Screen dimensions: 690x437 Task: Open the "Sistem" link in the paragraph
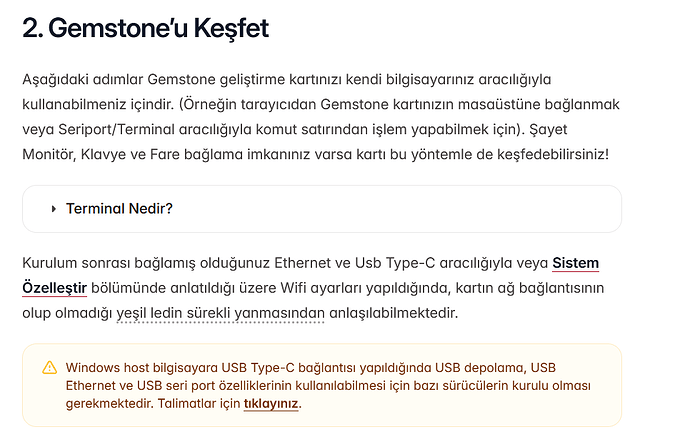(x=575, y=263)
